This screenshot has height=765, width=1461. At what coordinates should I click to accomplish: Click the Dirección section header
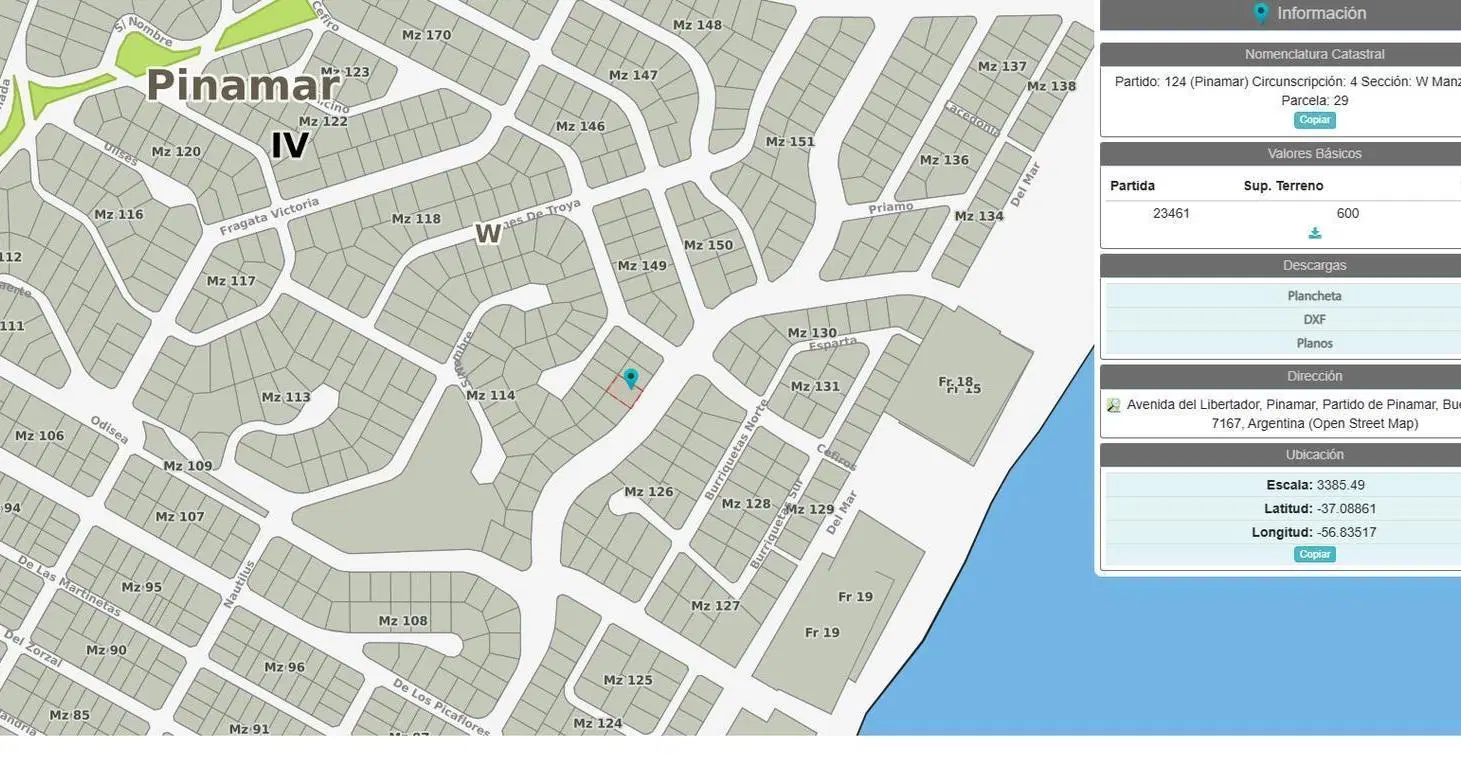(1314, 377)
